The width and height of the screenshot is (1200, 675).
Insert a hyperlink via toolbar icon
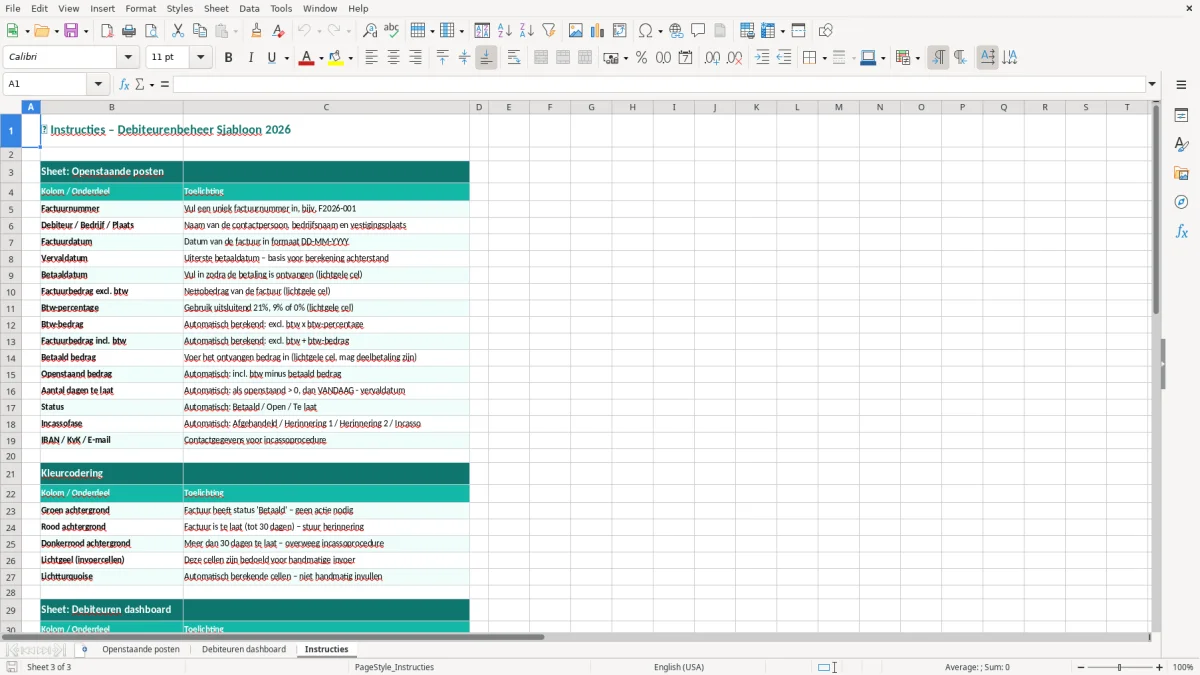(x=677, y=31)
